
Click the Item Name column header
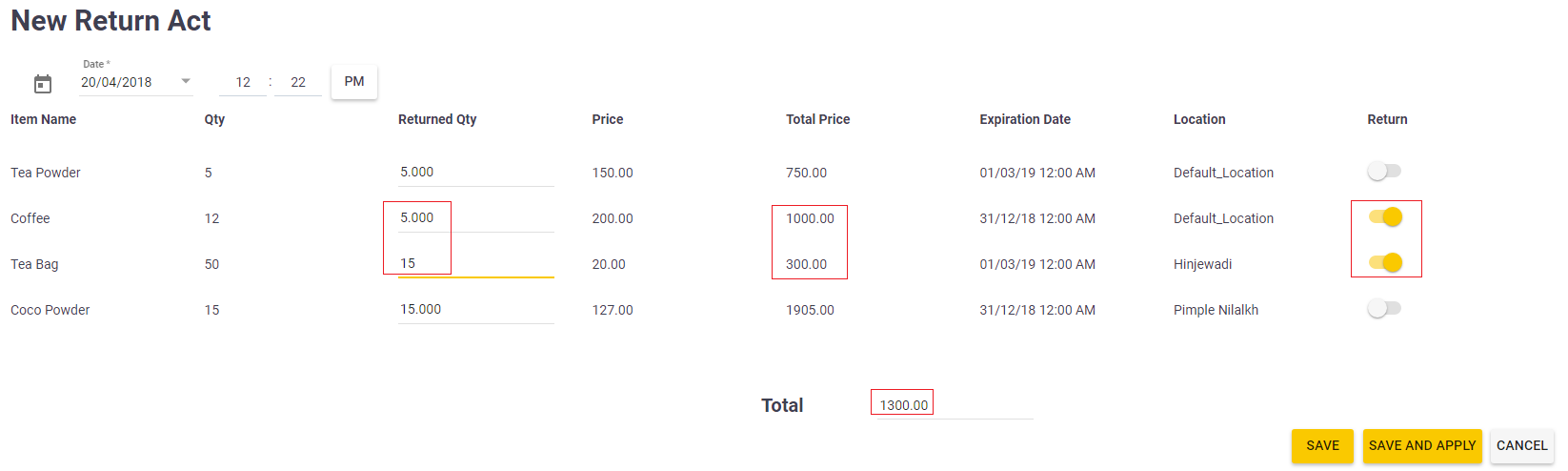44,119
